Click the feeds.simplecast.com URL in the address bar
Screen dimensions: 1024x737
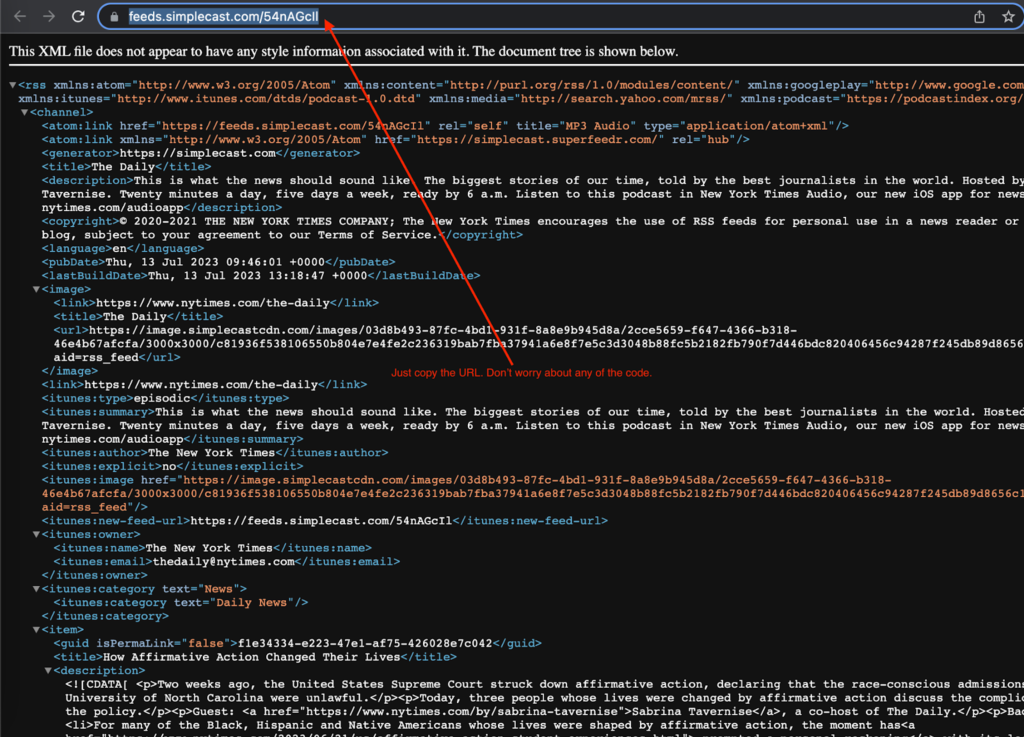[x=224, y=17]
